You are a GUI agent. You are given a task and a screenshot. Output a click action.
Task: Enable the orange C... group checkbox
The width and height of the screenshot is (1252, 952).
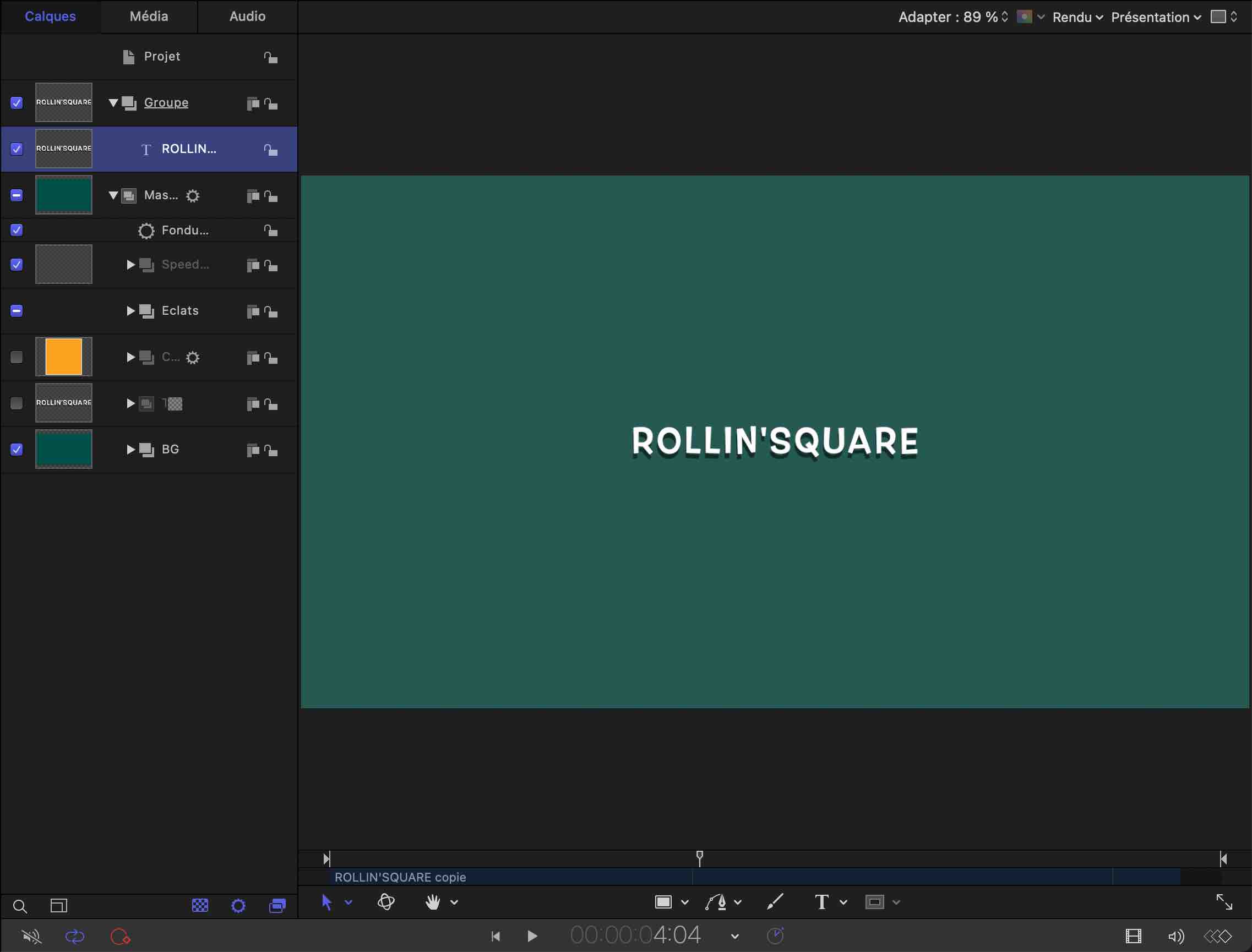(x=17, y=357)
